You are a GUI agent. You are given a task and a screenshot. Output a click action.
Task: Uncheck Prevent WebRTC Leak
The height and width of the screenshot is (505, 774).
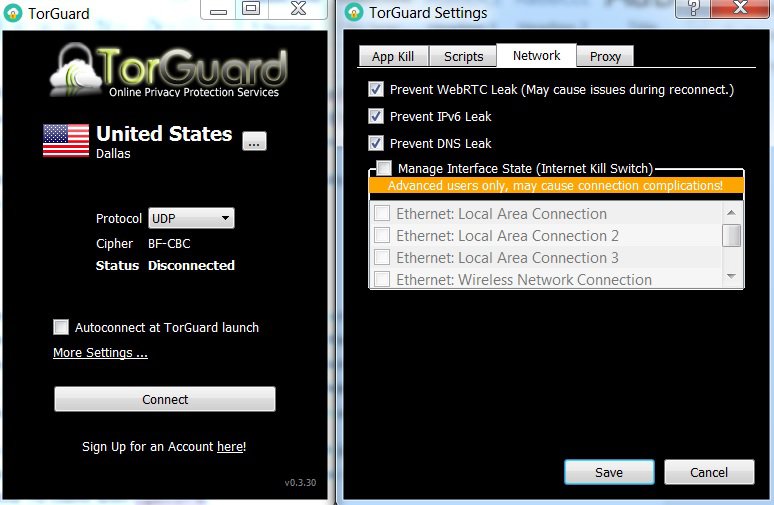pyautogui.click(x=376, y=89)
